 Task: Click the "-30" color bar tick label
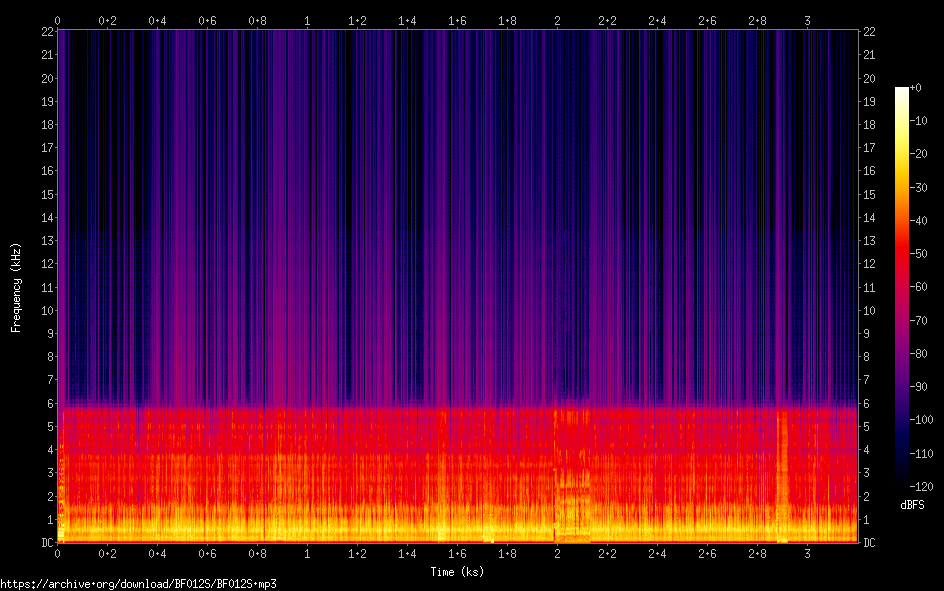[x=918, y=188]
